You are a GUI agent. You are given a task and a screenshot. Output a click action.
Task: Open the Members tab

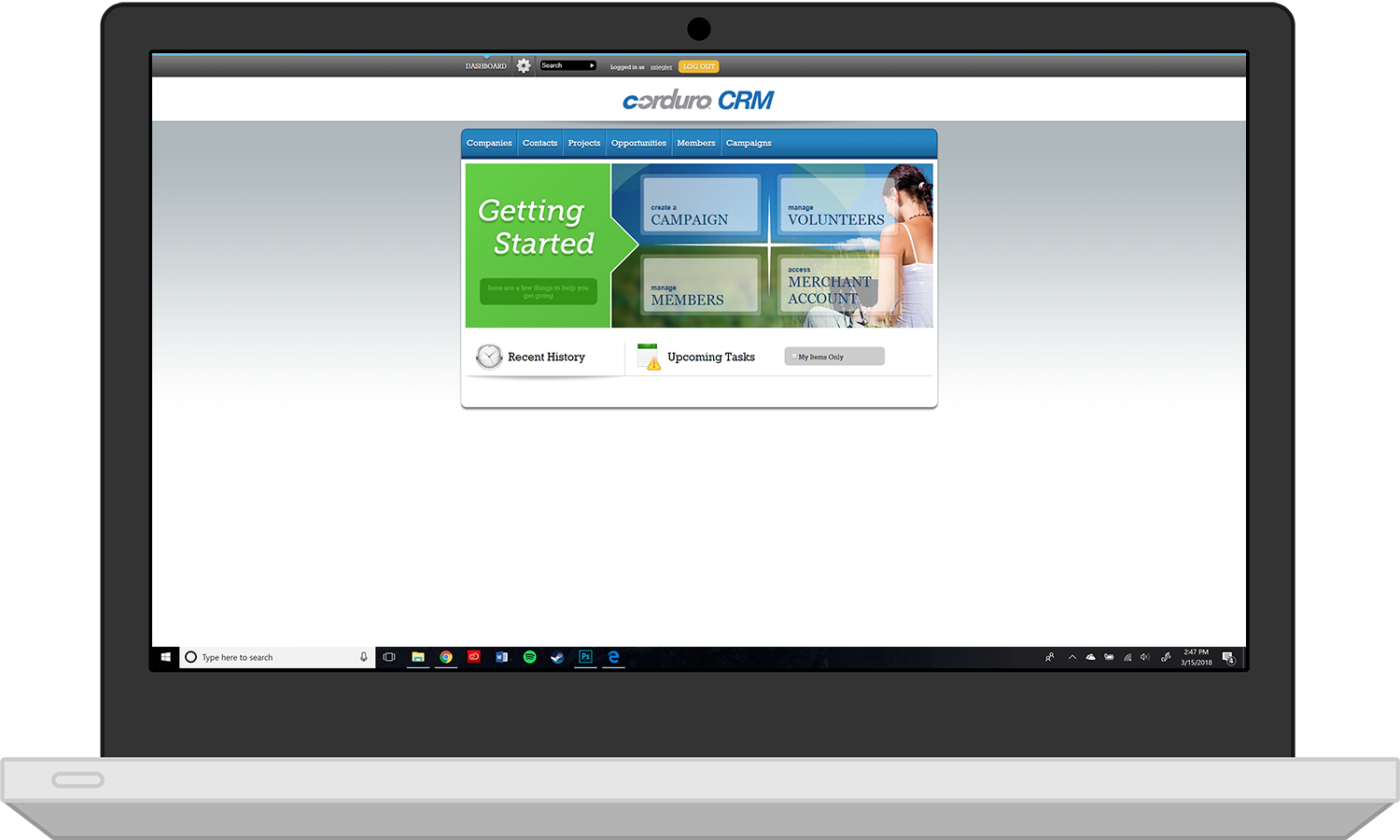696,143
